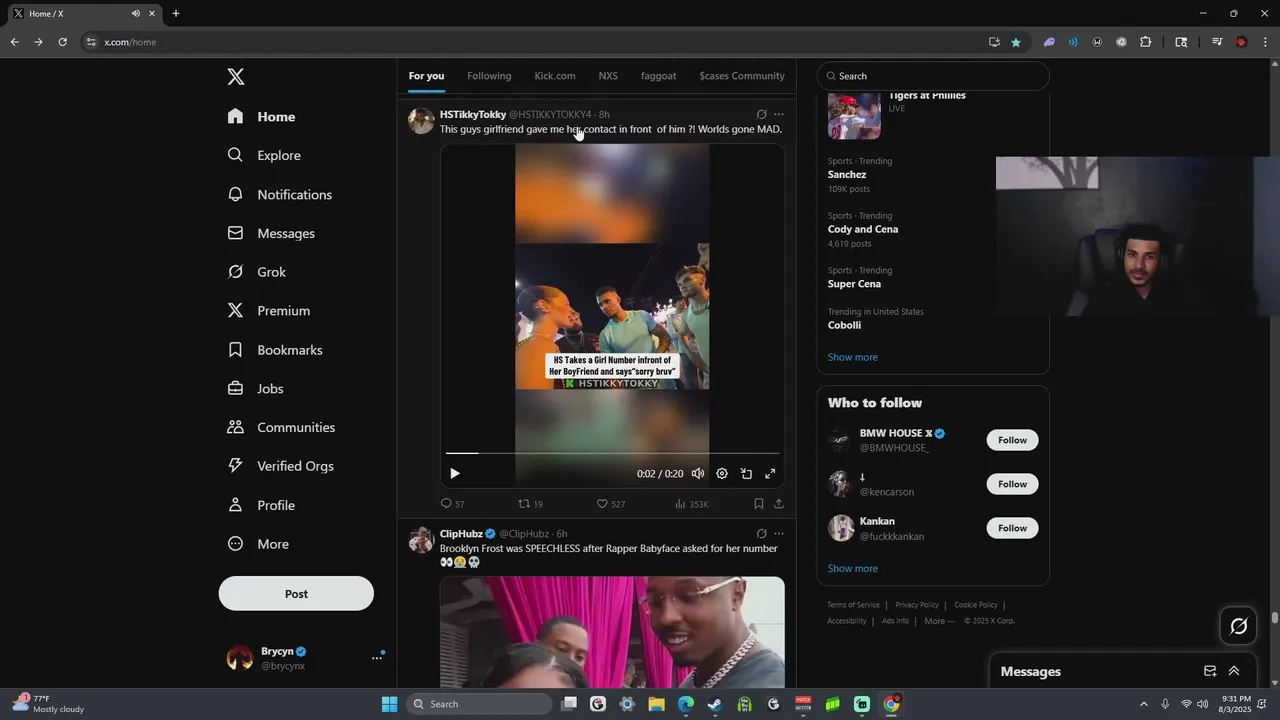Open Grok icon on ClipHubz post
This screenshot has height=720, width=1280.
point(762,534)
